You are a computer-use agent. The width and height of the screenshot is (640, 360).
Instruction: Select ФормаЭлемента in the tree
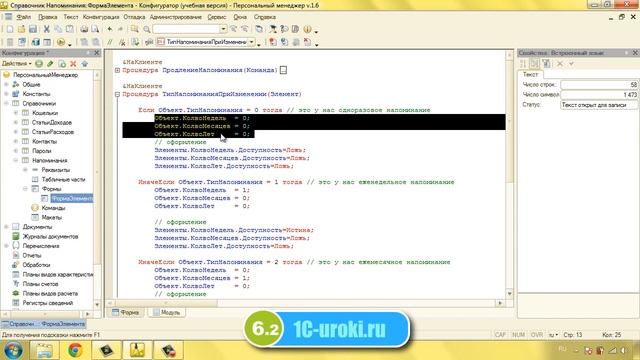72,199
